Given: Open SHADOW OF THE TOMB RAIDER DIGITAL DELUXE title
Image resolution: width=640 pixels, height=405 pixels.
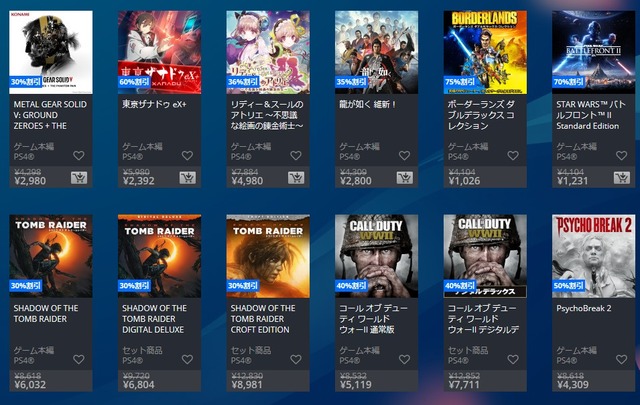Looking at the screenshot, I should click(154, 319).
